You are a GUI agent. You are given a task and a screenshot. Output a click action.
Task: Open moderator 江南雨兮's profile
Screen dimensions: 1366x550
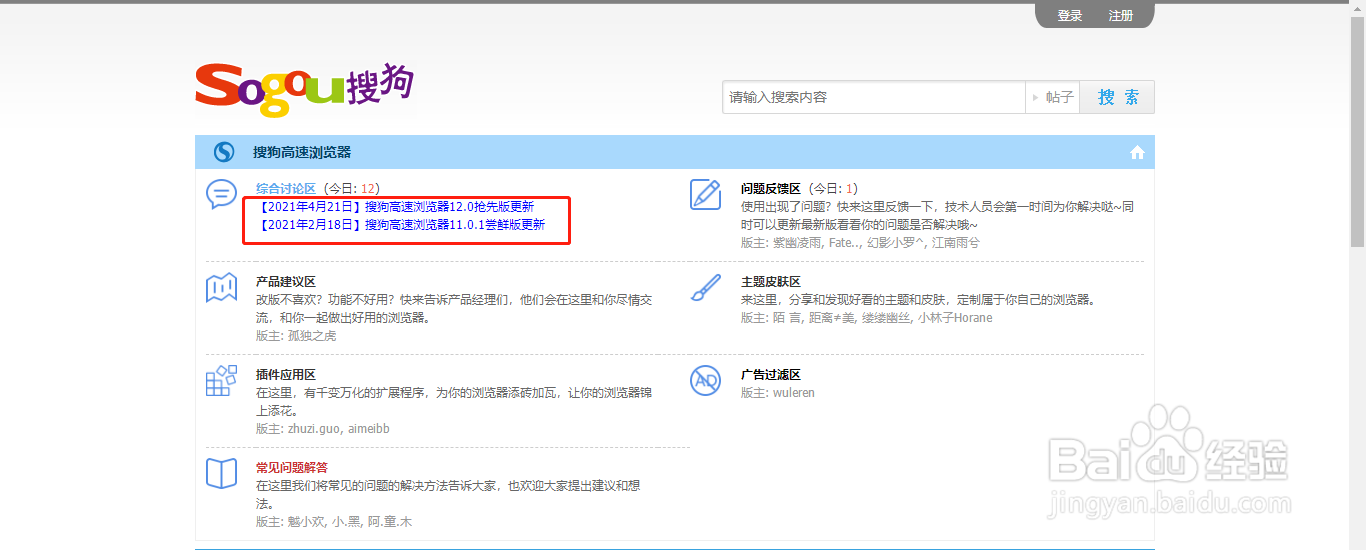tap(956, 243)
